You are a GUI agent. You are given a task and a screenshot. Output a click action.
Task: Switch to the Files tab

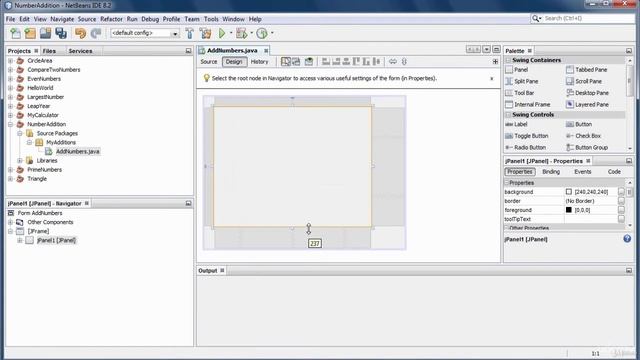point(49,51)
